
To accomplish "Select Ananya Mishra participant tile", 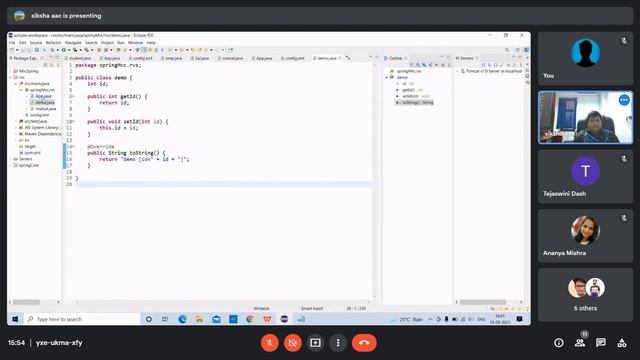I will coord(585,236).
